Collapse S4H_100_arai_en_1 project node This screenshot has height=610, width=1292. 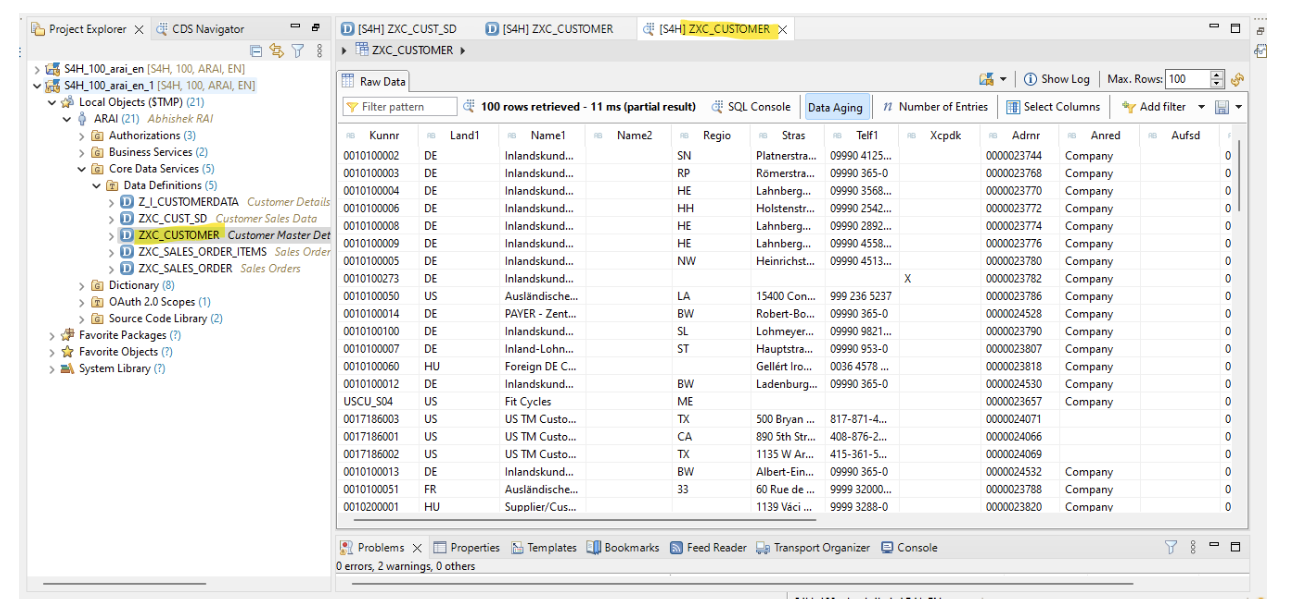tap(38, 86)
